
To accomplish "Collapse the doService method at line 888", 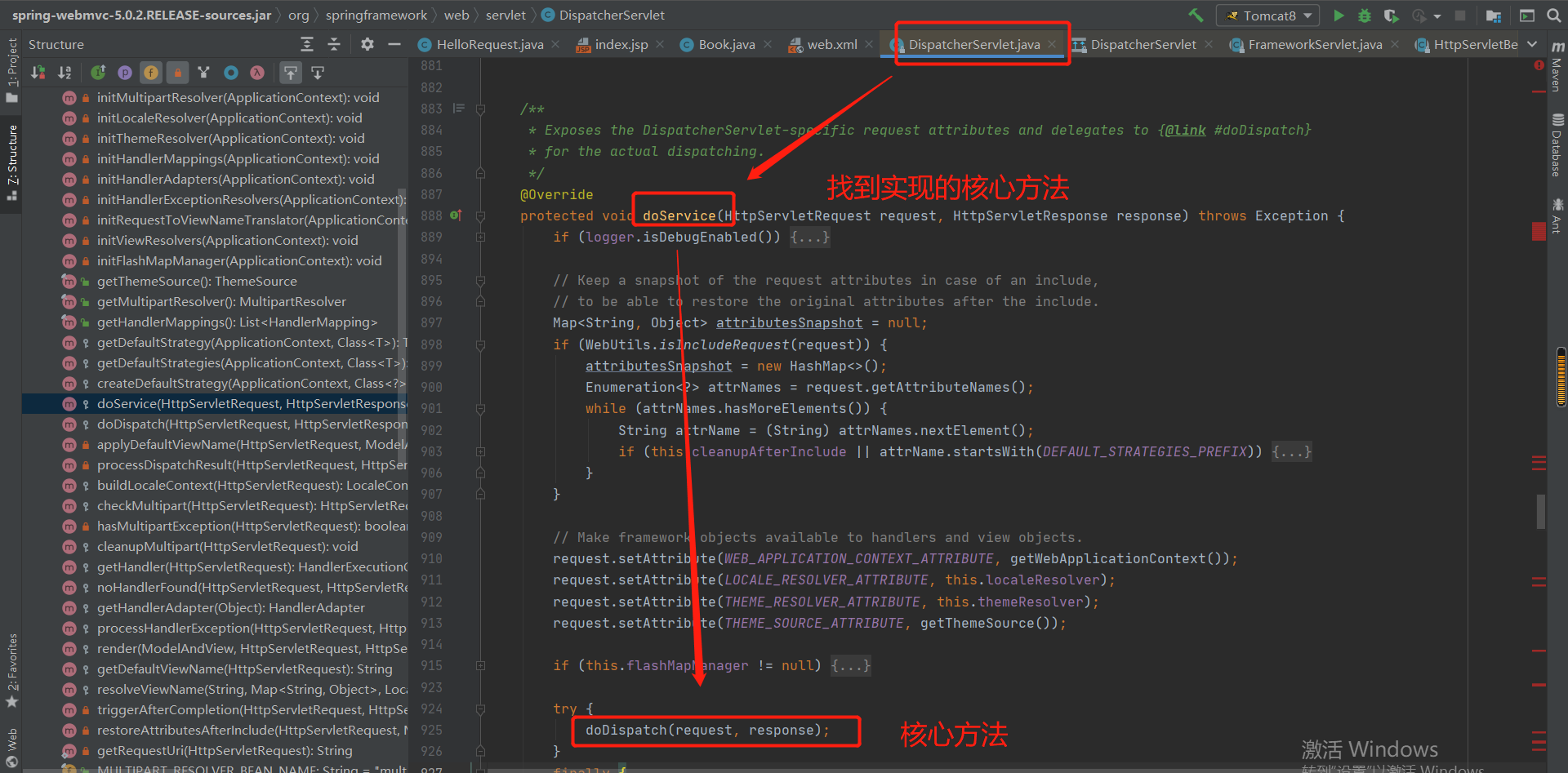I will pos(480,215).
